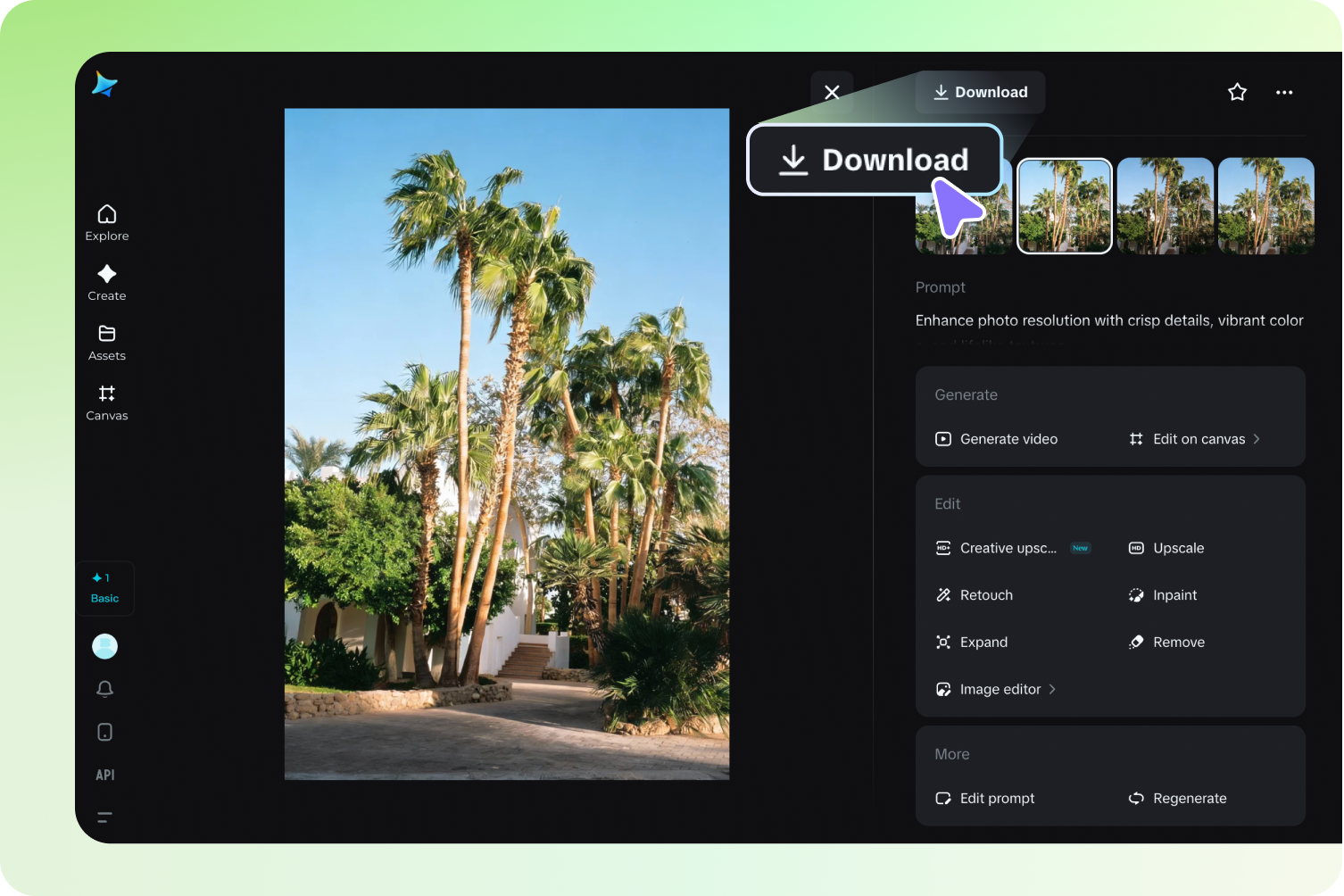Image resolution: width=1344 pixels, height=896 pixels.
Task: Open the Basic plan credits badge
Action: 105,588
